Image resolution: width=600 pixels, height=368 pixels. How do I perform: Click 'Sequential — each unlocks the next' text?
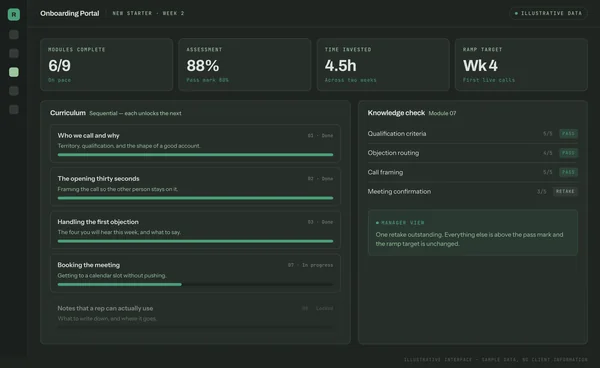[135, 113]
